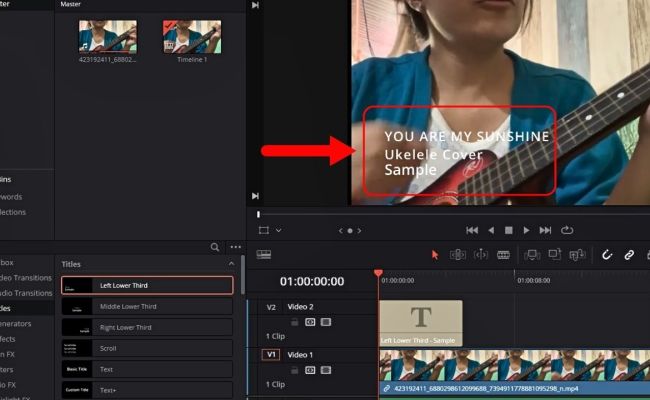The height and width of the screenshot is (400, 650).
Task: Click the lower skip-to-end icon beside viewer
Action: (255, 196)
